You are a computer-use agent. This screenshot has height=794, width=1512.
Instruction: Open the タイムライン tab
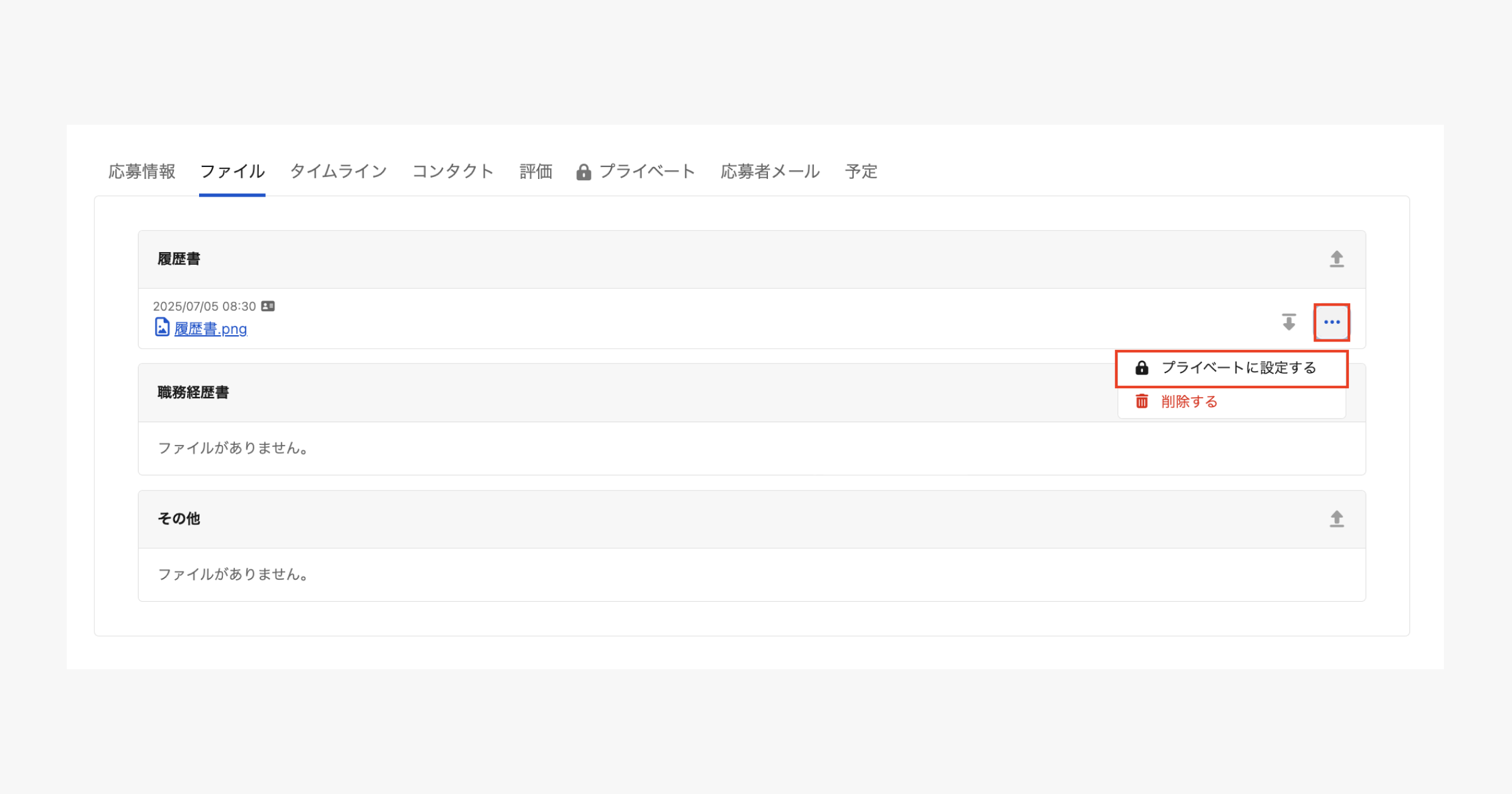338,171
